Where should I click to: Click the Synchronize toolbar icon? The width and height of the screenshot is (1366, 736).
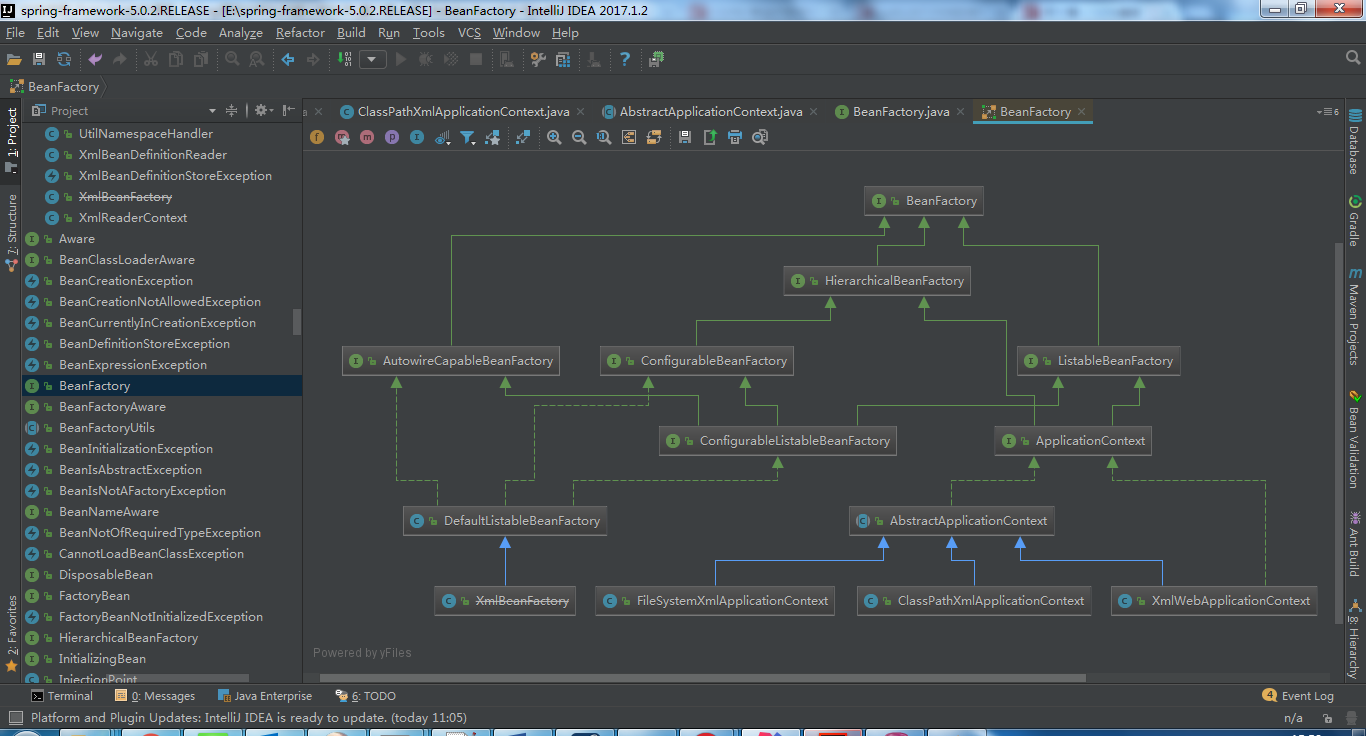point(64,60)
